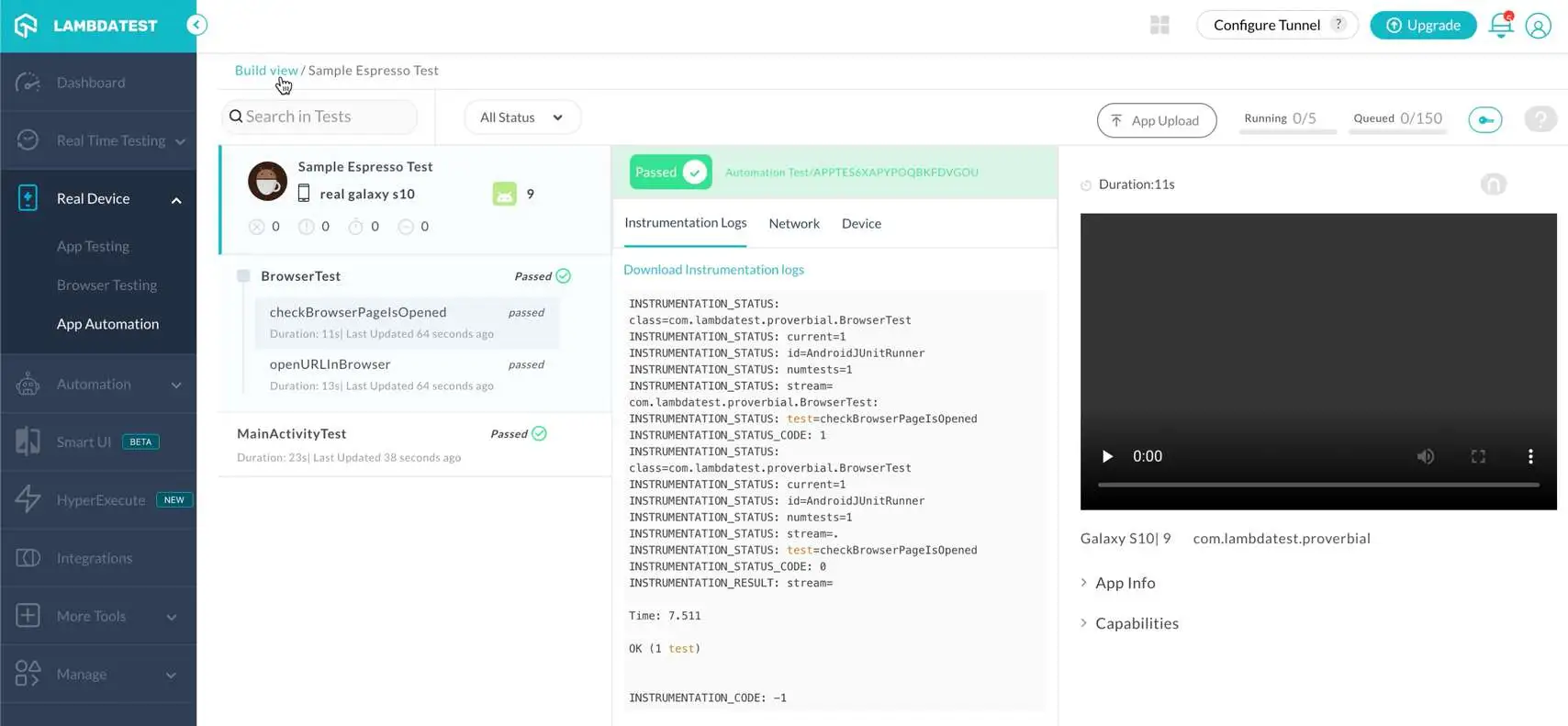Toggle the BrowserTest checkbox
Viewport: 1568px width, 726px height.
click(243, 276)
